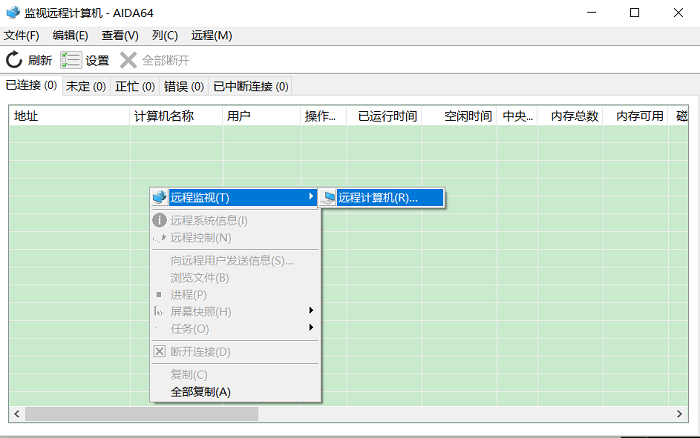The width and height of the screenshot is (700, 438).
Task: Sort by the 用户 column header
Action: click(x=262, y=116)
